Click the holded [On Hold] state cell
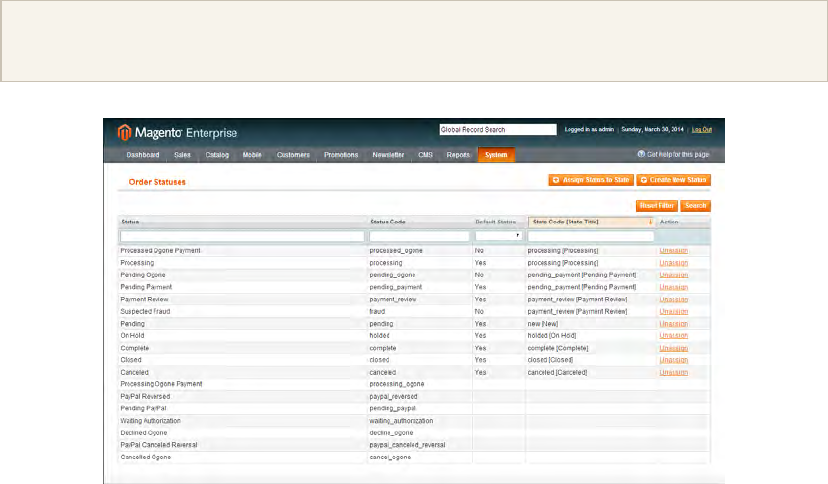The height and width of the screenshot is (484, 828). pyautogui.click(x=552, y=336)
